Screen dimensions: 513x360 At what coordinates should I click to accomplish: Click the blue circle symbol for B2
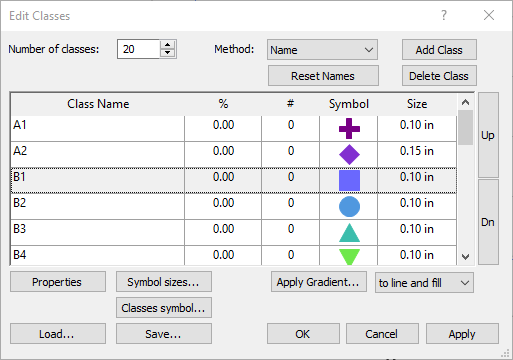click(349, 207)
